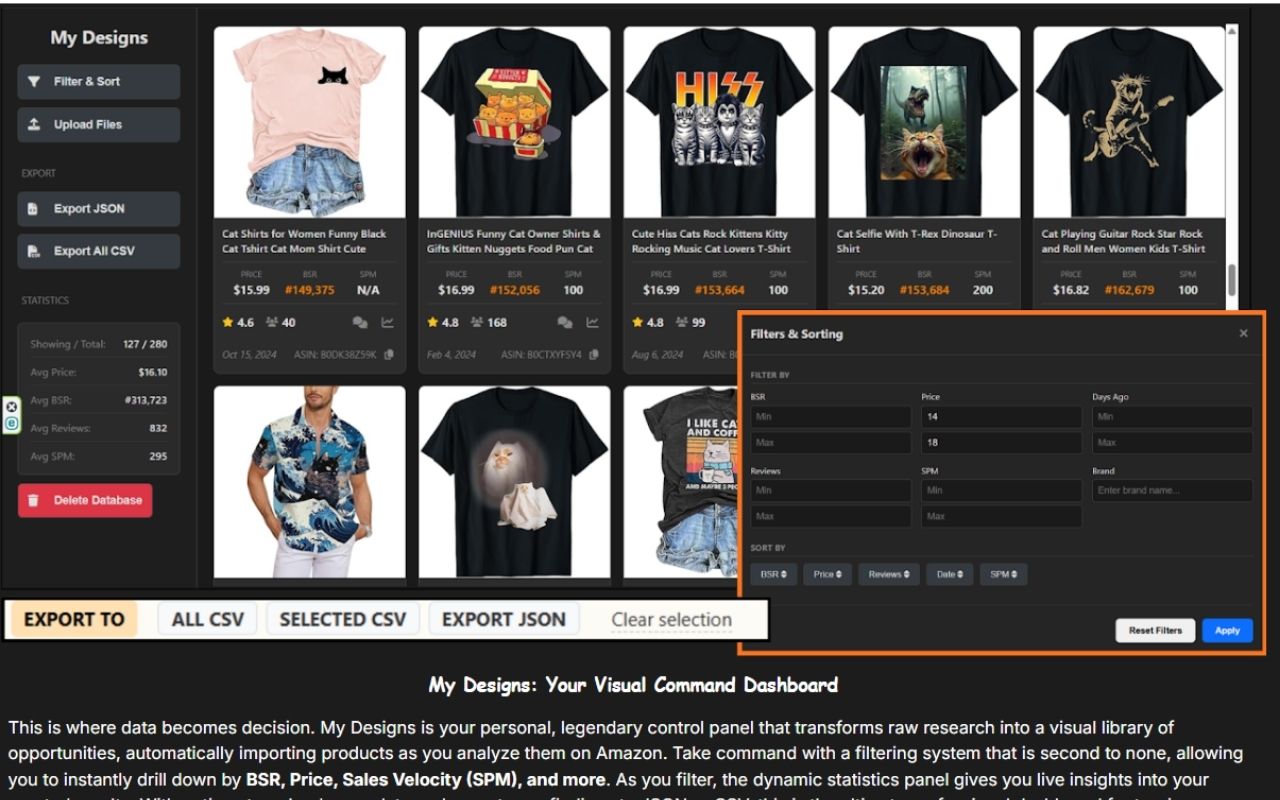1280x800 pixels.
Task: Toggle SPM sort direction
Action: (x=1003, y=574)
